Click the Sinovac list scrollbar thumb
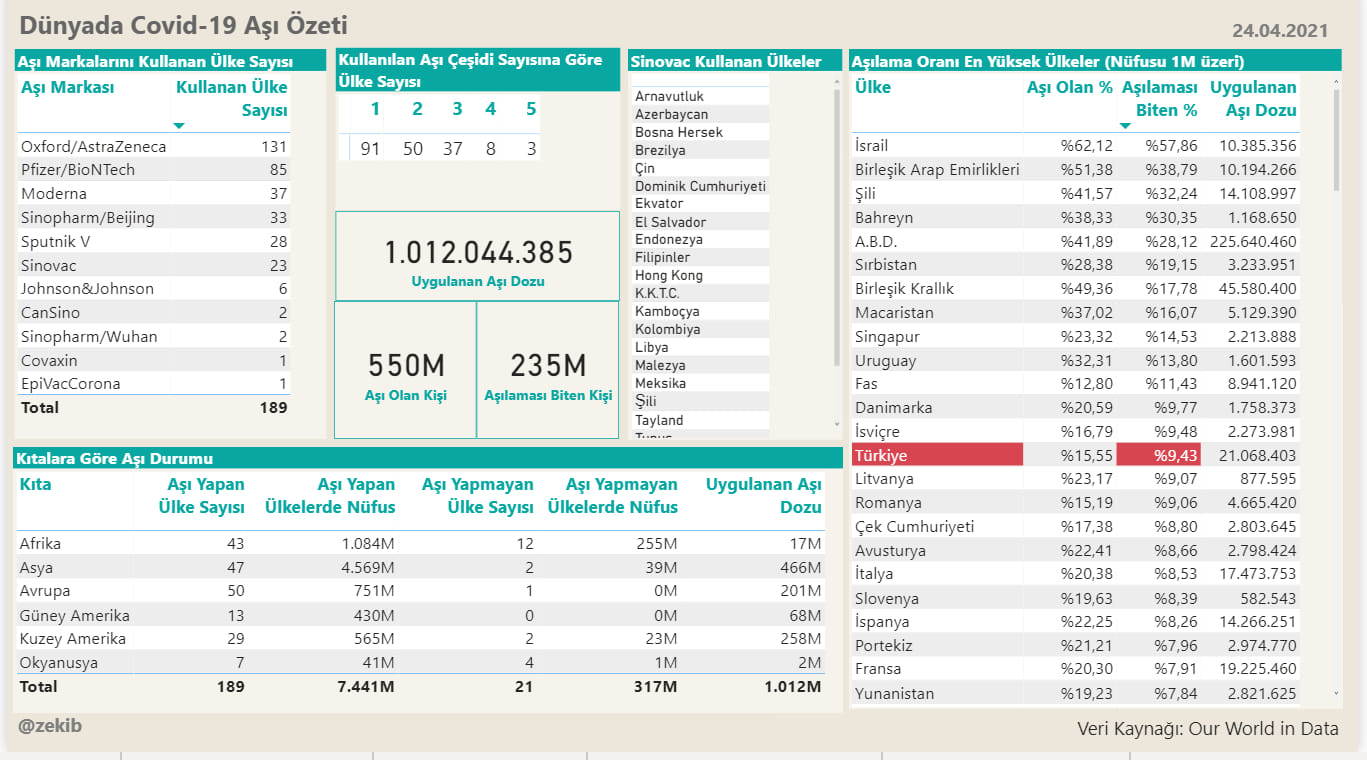The height and width of the screenshot is (760, 1367). point(837,227)
